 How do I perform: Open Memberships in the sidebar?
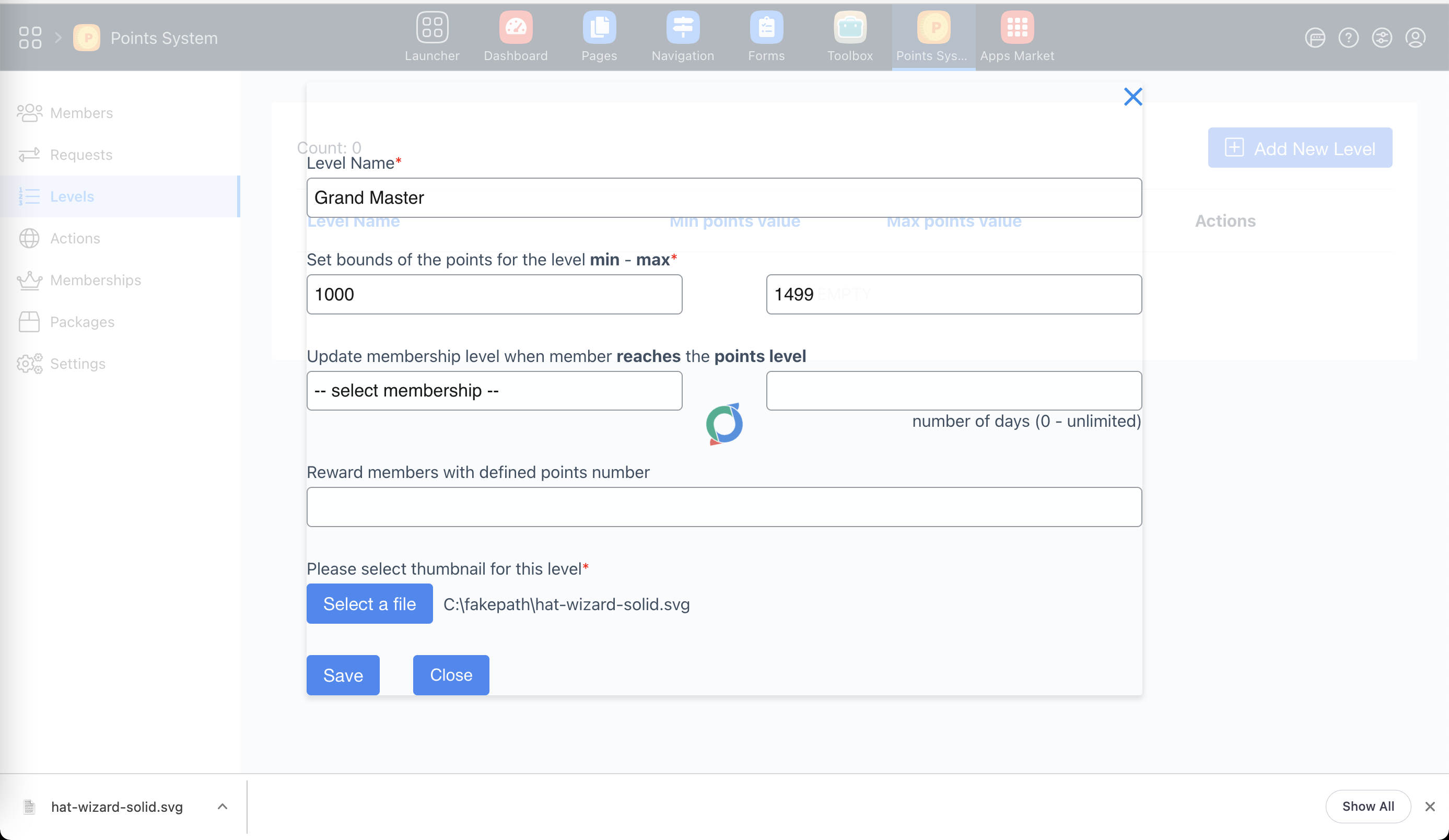(95, 280)
